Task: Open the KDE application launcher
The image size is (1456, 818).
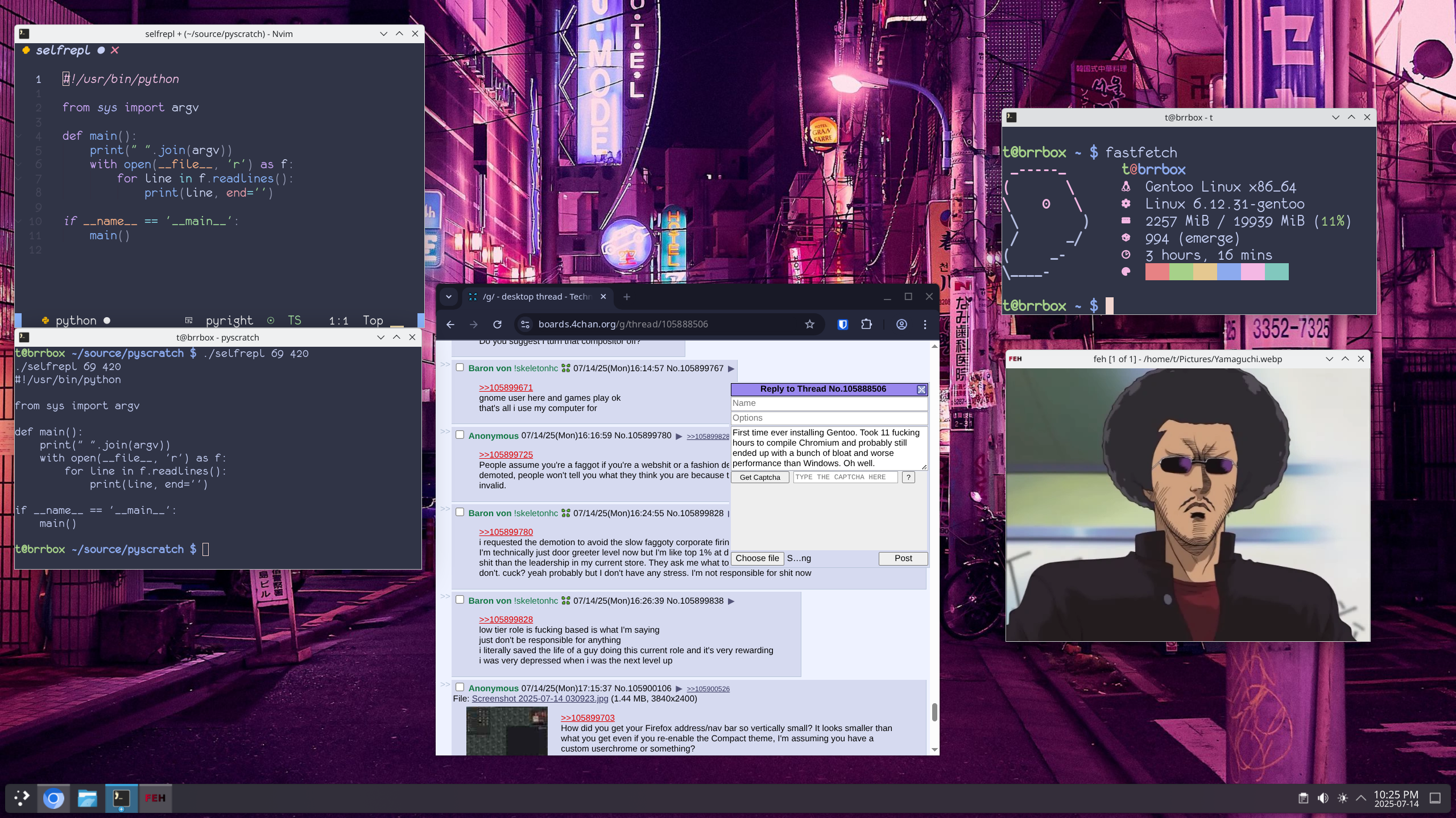Action: (x=22, y=798)
